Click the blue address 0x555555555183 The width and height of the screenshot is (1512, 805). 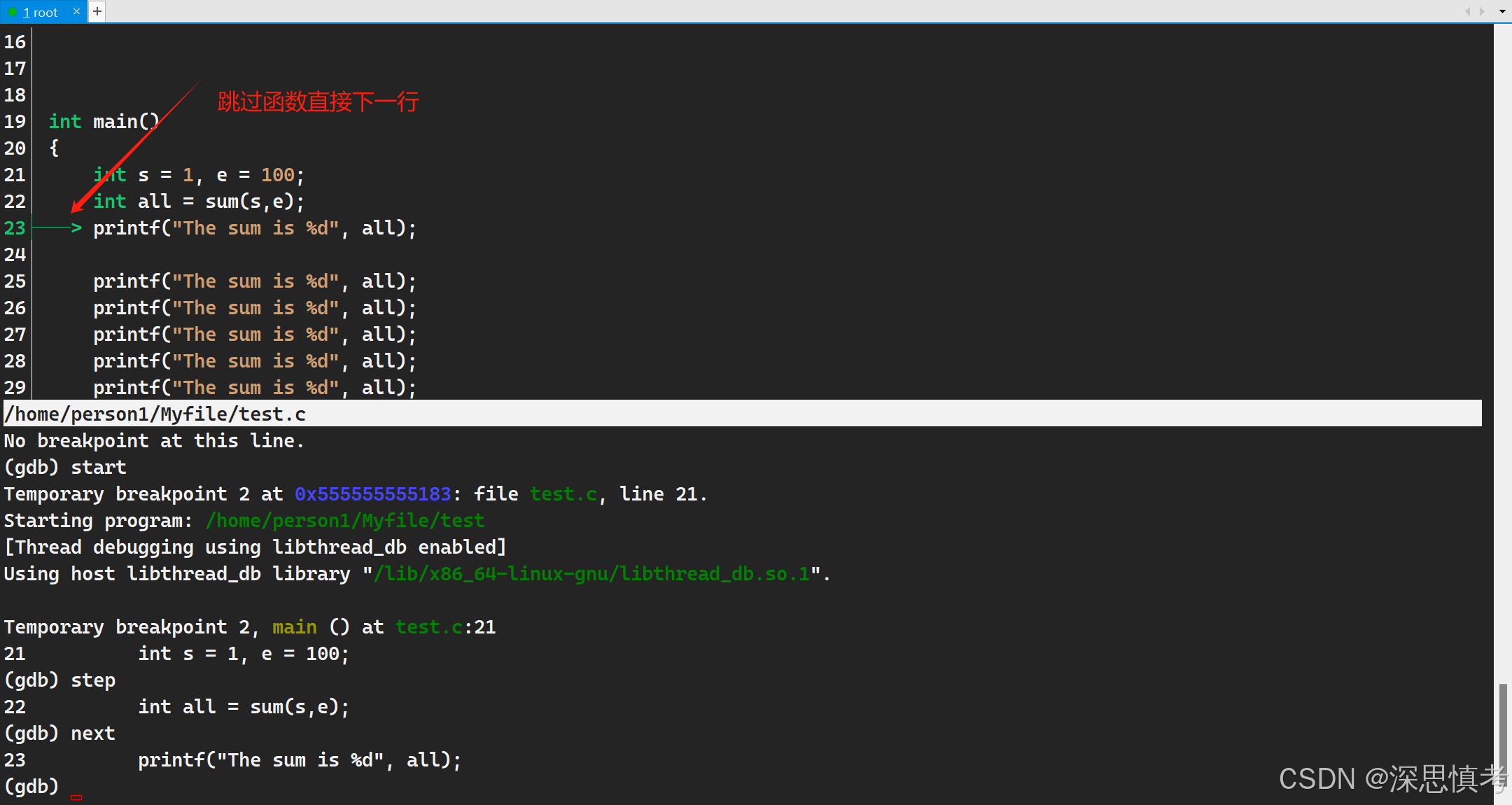tap(372, 494)
